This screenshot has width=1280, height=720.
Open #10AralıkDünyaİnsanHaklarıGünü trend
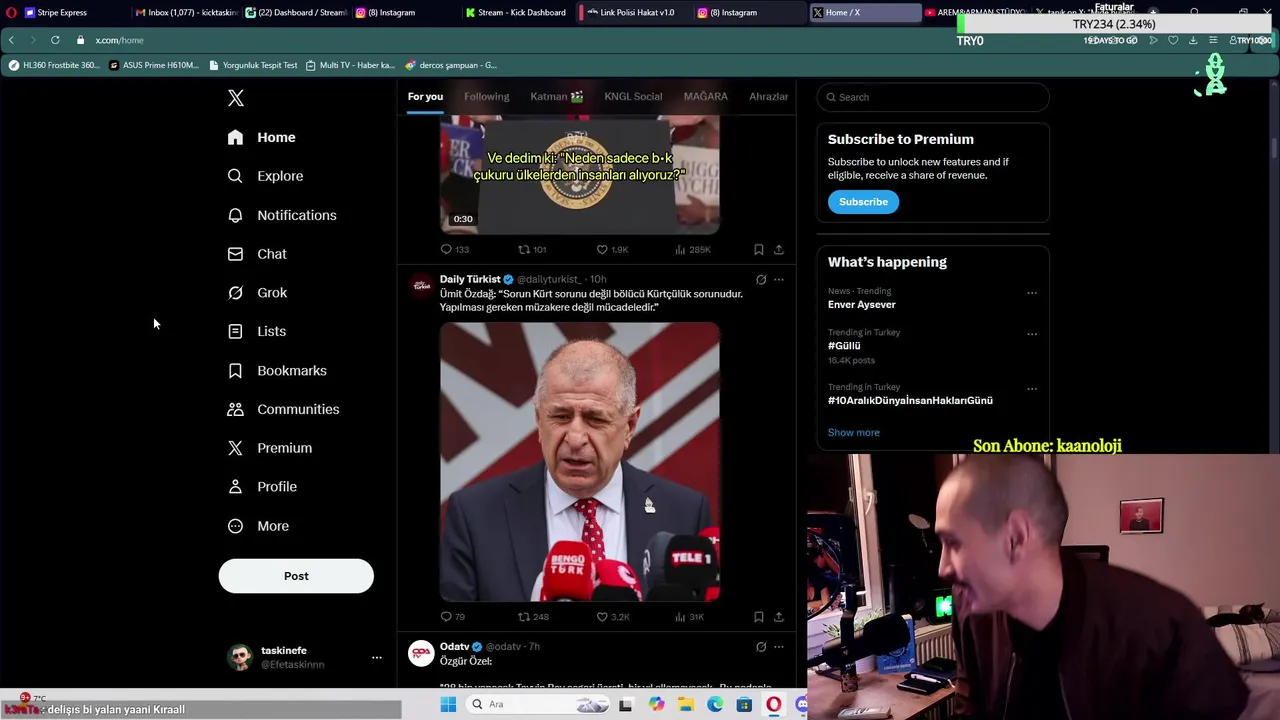tap(910, 400)
